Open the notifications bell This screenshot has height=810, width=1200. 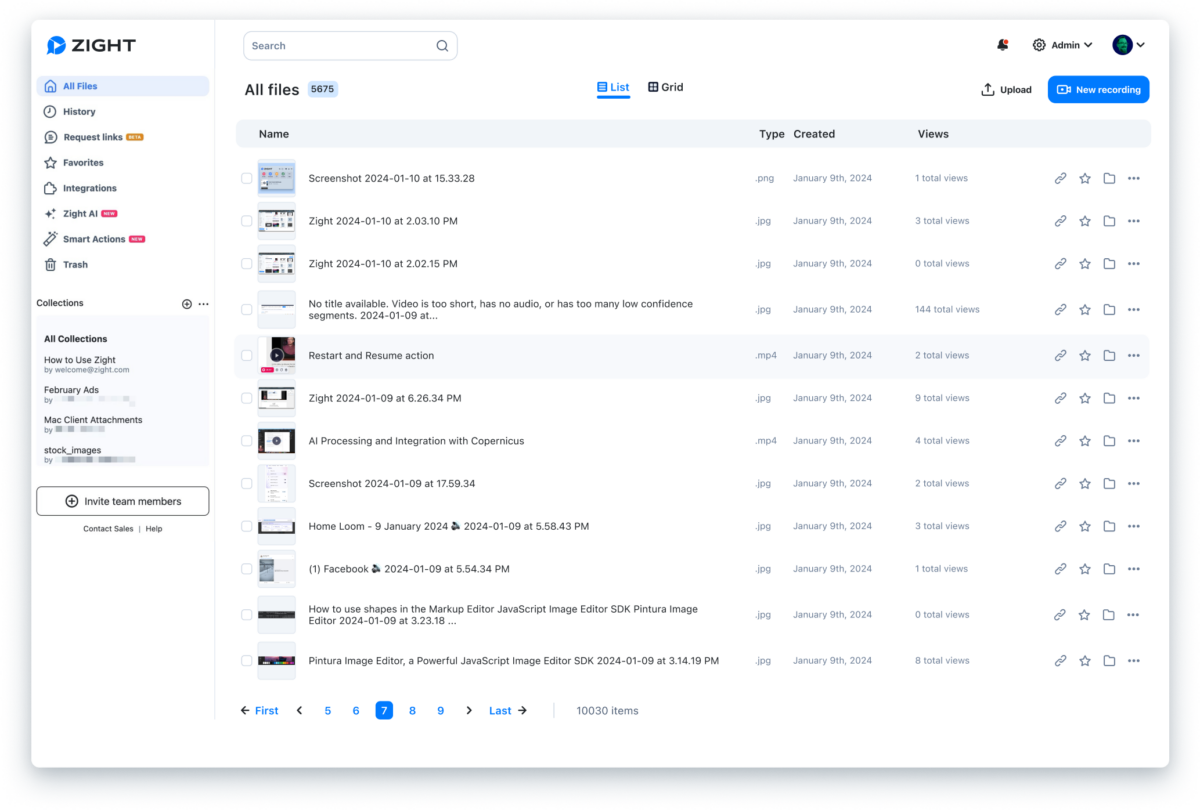click(x=1001, y=44)
